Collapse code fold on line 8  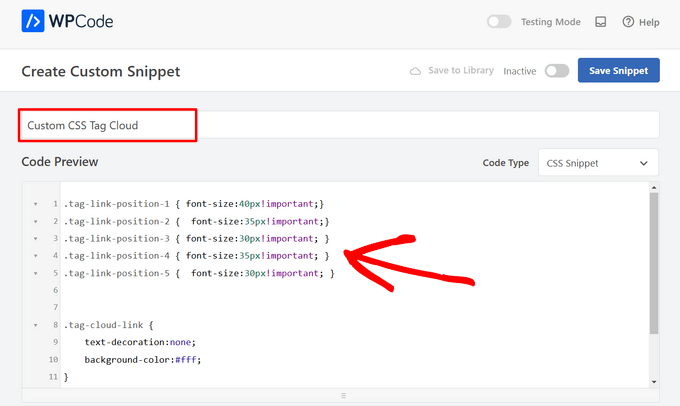(36, 325)
